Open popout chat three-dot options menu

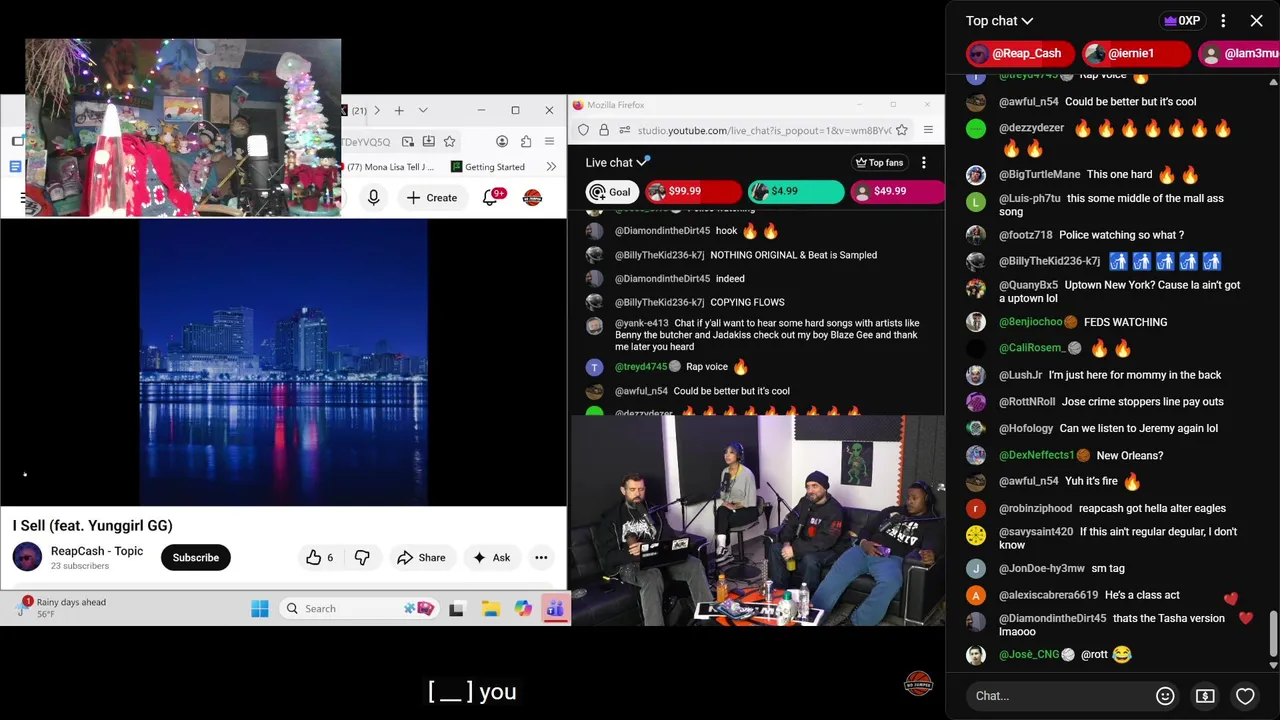924,163
